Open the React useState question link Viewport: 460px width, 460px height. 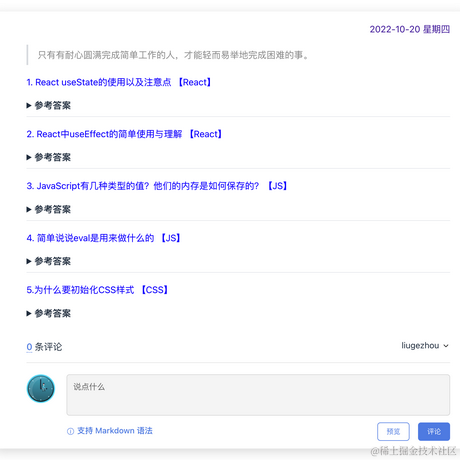point(119,82)
